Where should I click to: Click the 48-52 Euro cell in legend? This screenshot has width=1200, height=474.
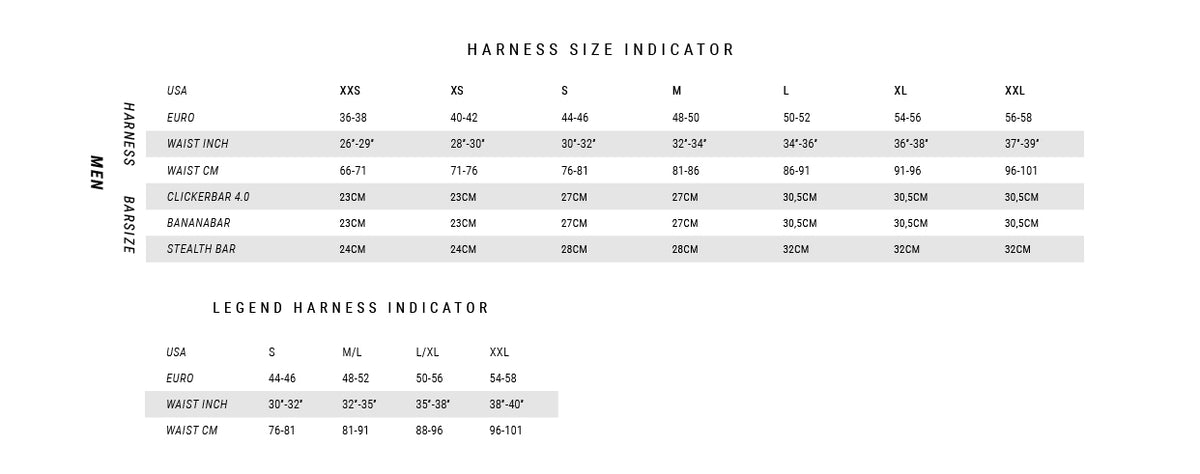coord(356,379)
